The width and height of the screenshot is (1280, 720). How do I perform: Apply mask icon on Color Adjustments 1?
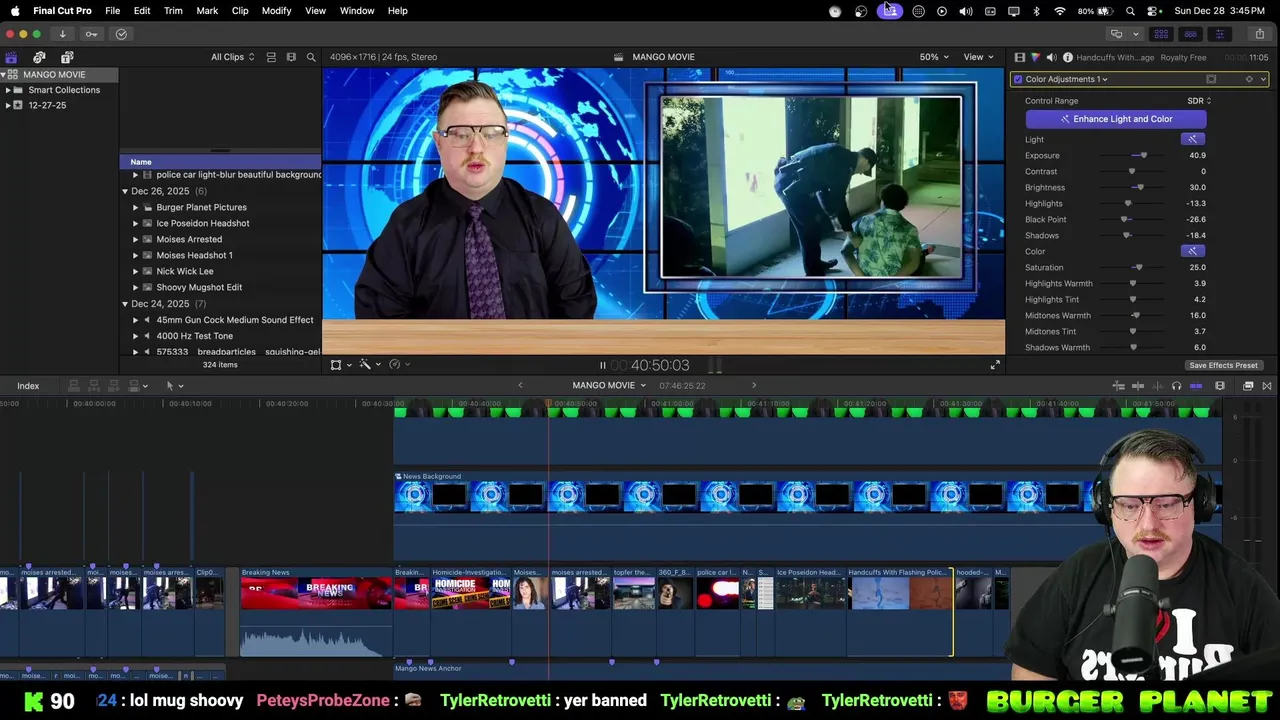coord(1211,79)
